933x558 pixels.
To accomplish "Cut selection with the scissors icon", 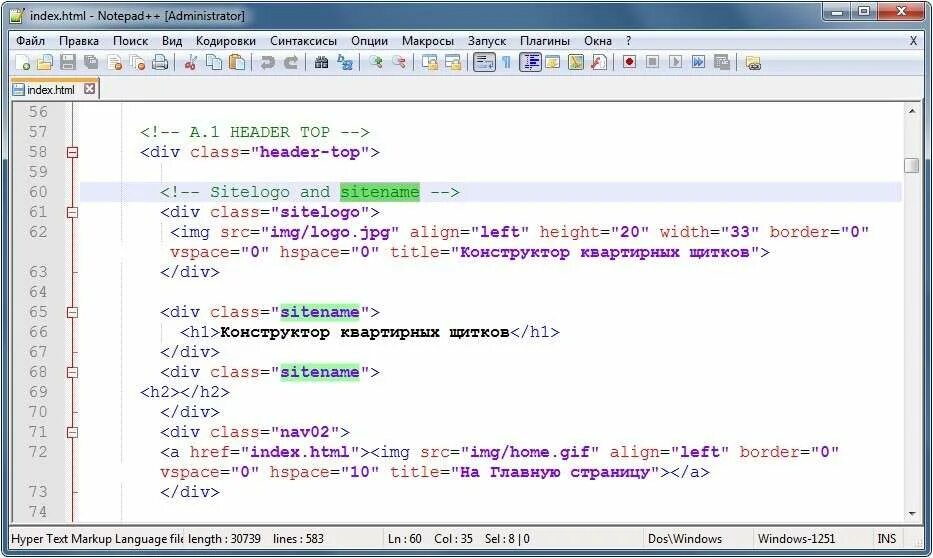I will pos(190,62).
